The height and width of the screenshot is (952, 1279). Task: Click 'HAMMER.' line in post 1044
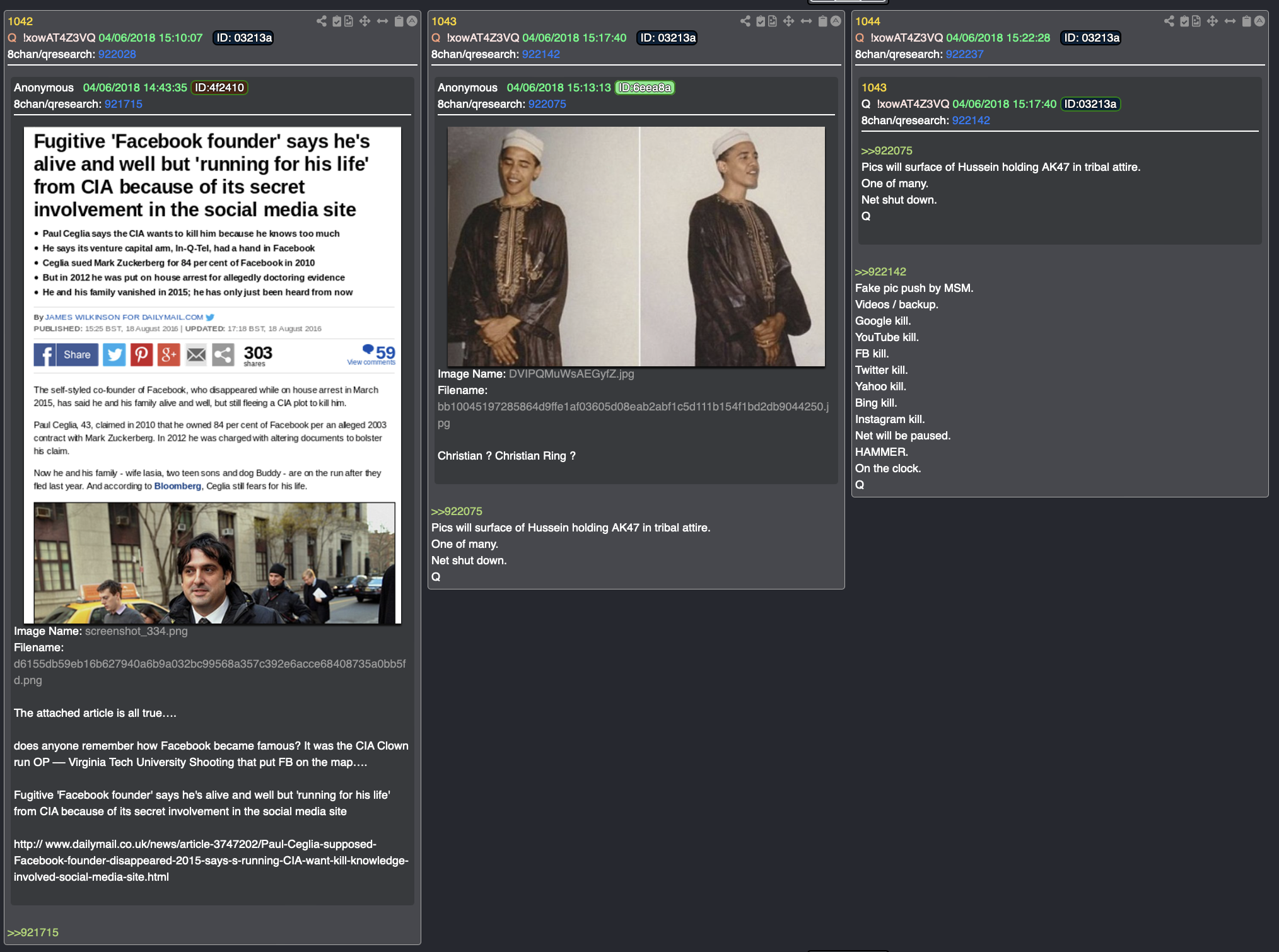coord(882,452)
